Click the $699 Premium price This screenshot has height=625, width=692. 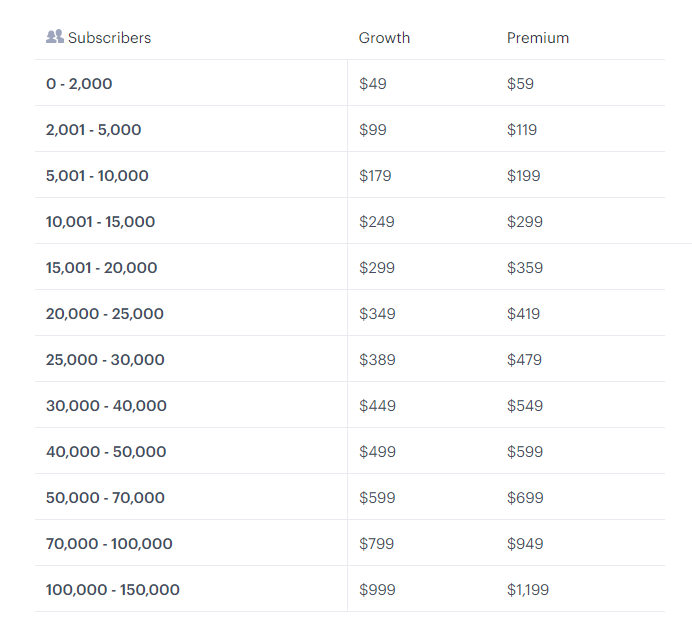tap(525, 498)
